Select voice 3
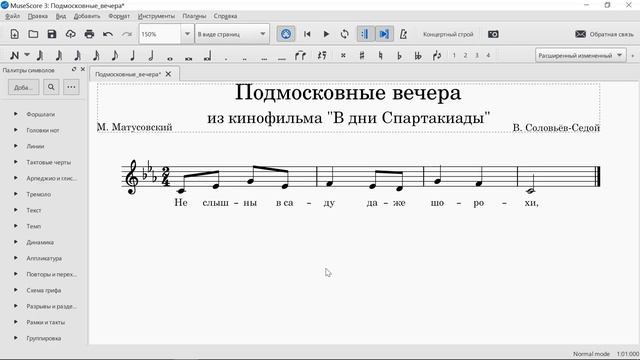Viewport: 640px width, 360px height. [x=477, y=56]
